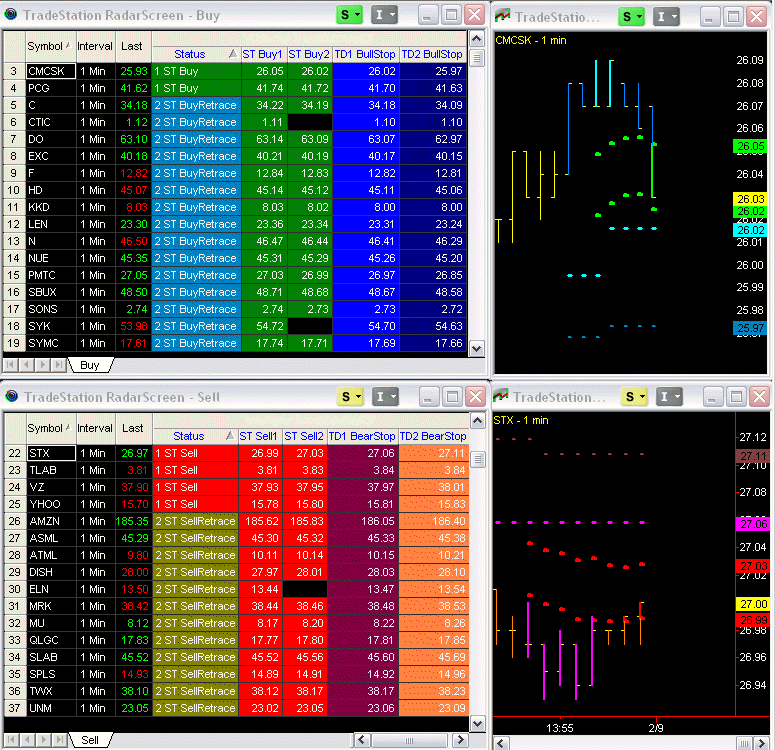The height and width of the screenshot is (750, 775).
Task: Click scroll down arrow in Sell RadarScreen
Action: pos(477,724)
